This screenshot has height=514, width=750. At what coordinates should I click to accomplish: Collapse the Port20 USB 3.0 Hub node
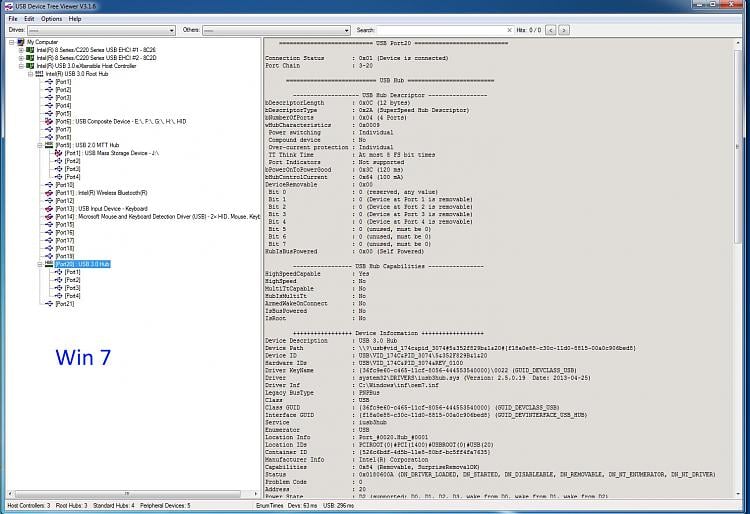tap(39, 264)
